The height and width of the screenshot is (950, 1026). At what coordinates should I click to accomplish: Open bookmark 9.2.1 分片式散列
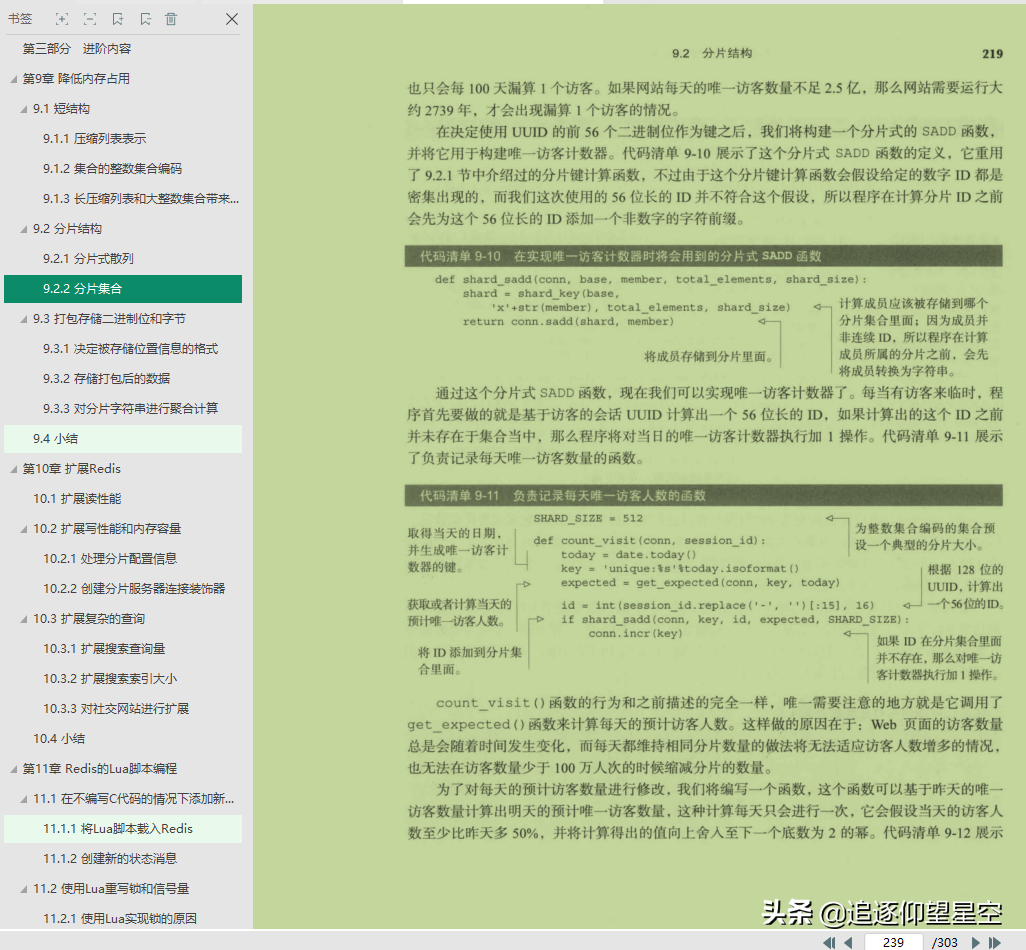tap(88, 259)
